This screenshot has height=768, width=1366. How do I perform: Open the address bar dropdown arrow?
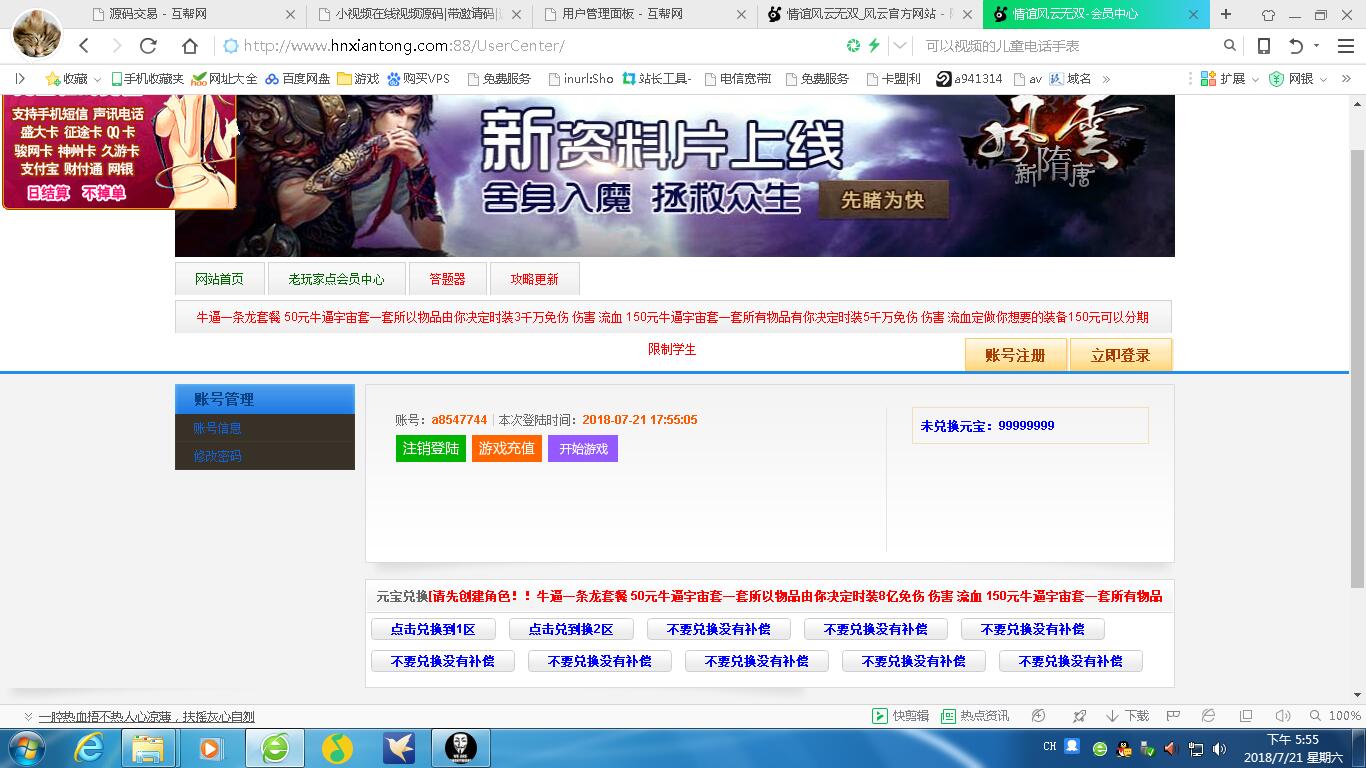tap(901, 46)
